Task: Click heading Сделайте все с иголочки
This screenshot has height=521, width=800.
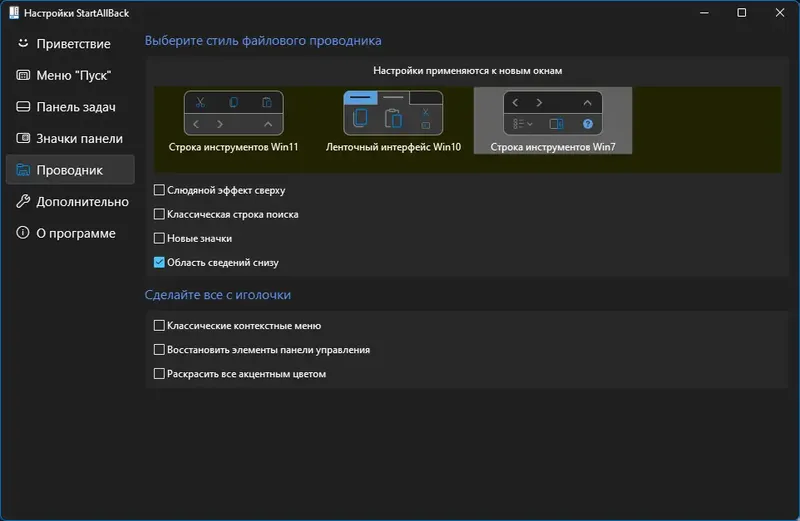Action: [x=218, y=294]
